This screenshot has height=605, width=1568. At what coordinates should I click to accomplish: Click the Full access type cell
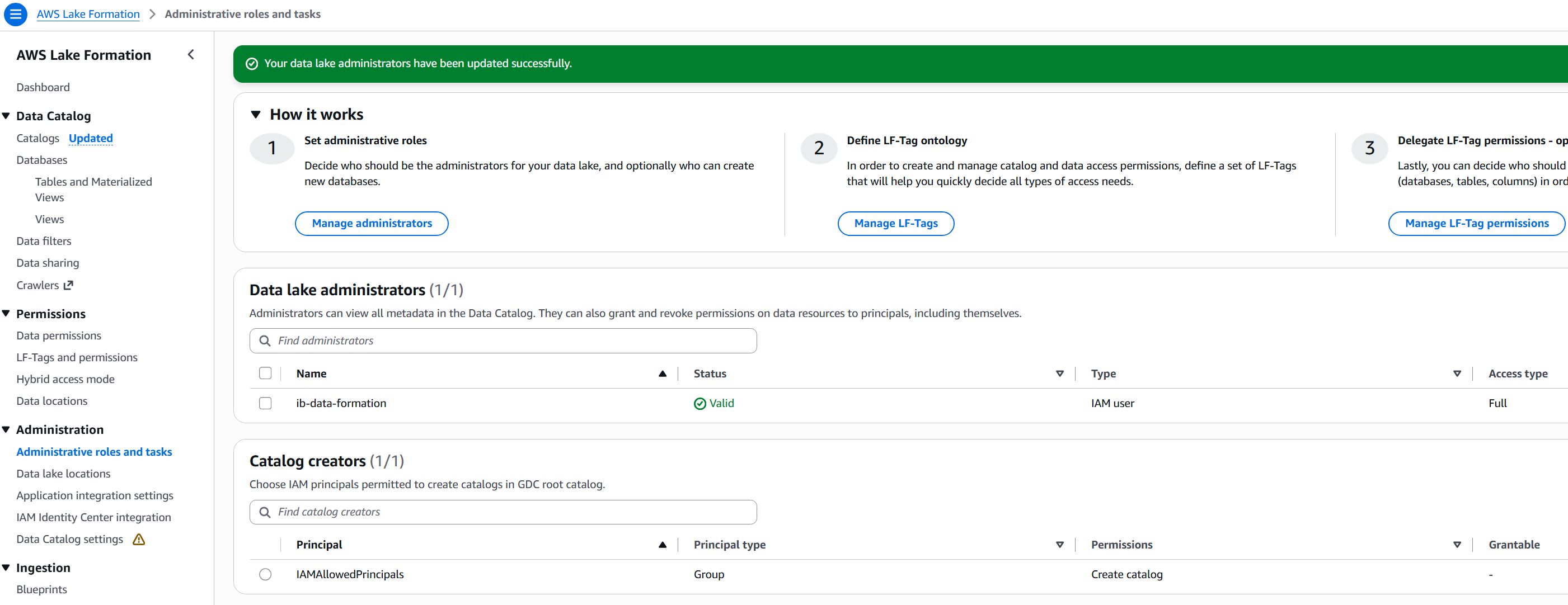click(1498, 404)
